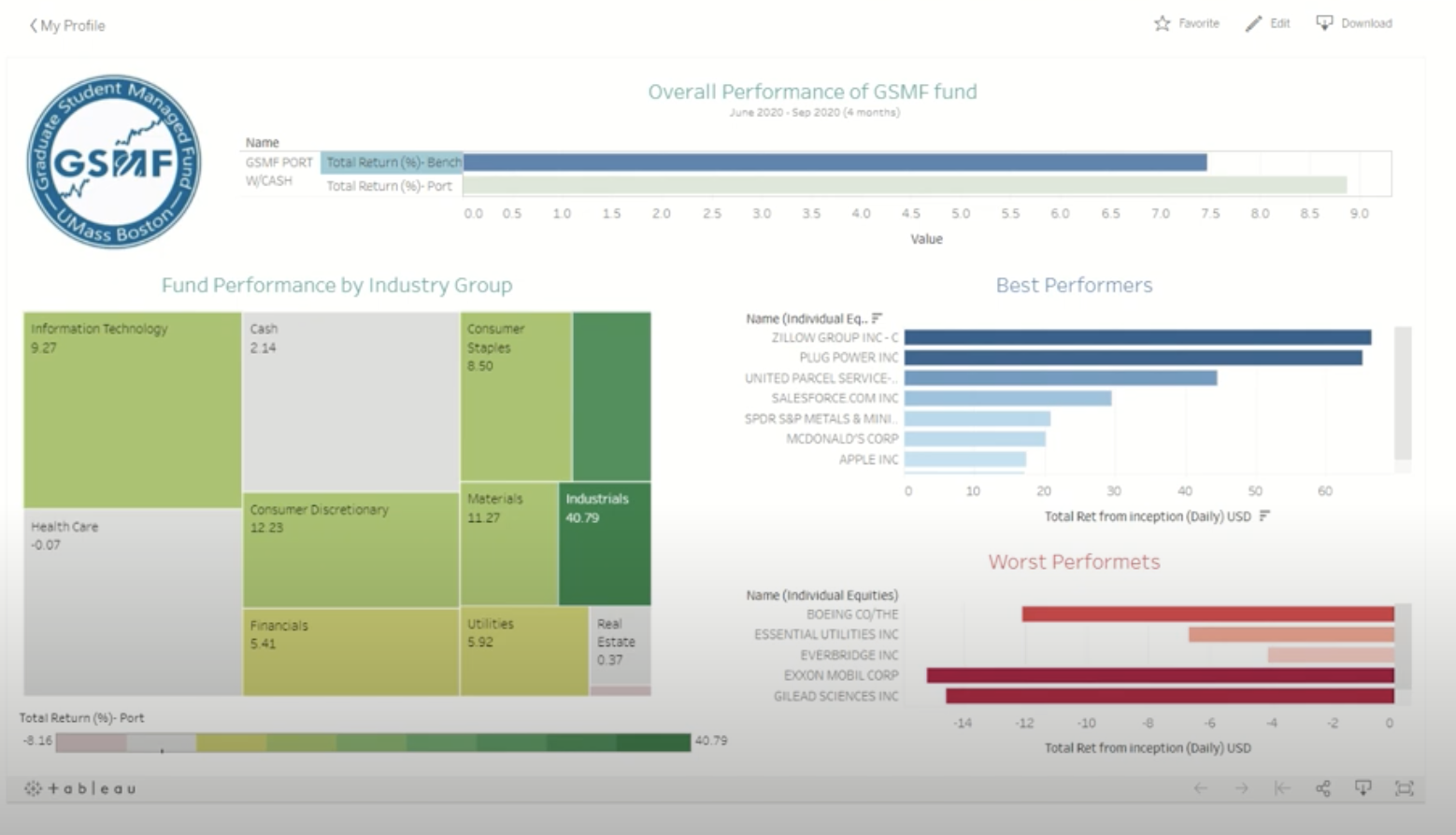Click the Favorite star icon
The width and height of the screenshot is (1456, 835).
[1162, 23]
